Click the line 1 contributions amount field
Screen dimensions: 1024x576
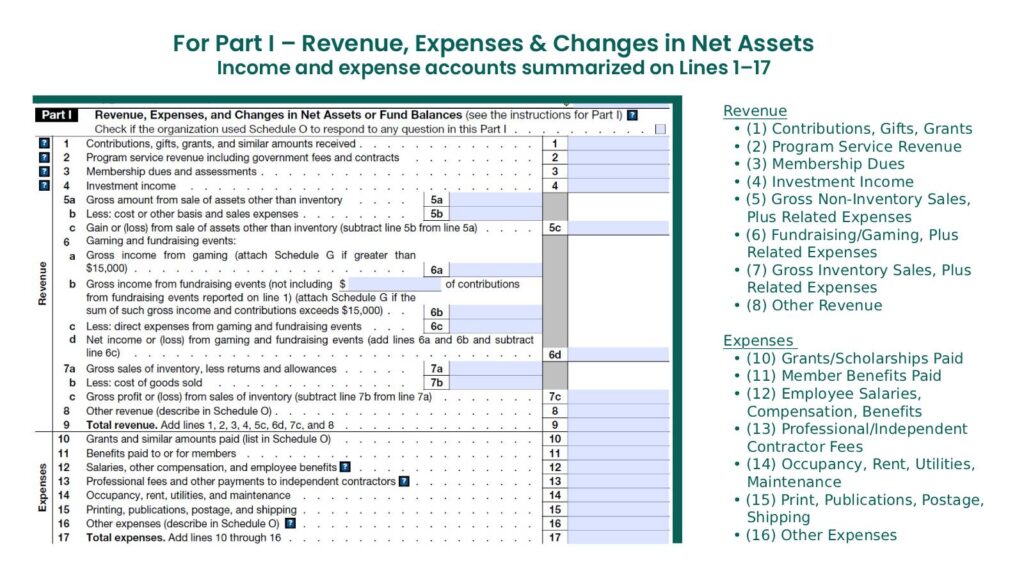pos(618,144)
